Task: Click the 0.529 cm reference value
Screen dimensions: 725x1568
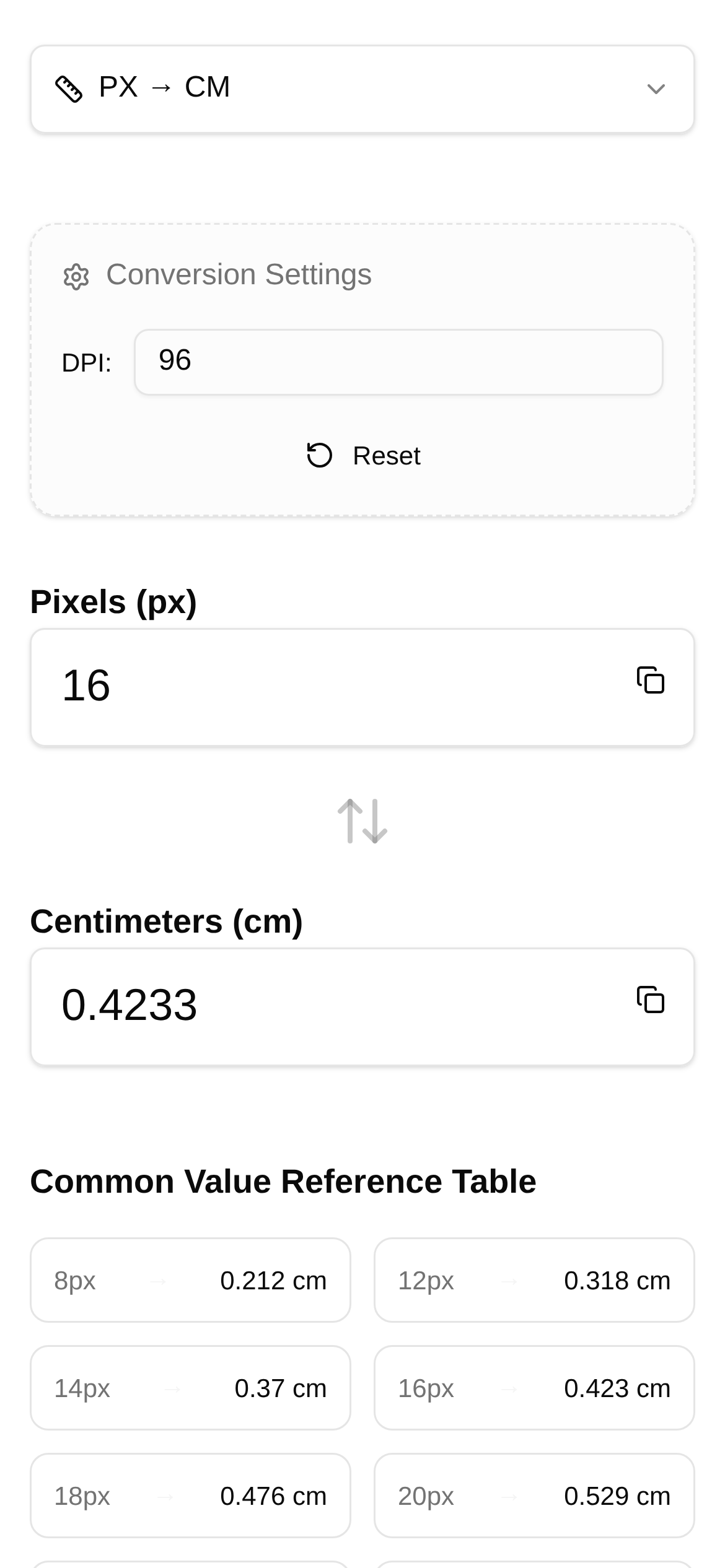Action: coord(617,1496)
